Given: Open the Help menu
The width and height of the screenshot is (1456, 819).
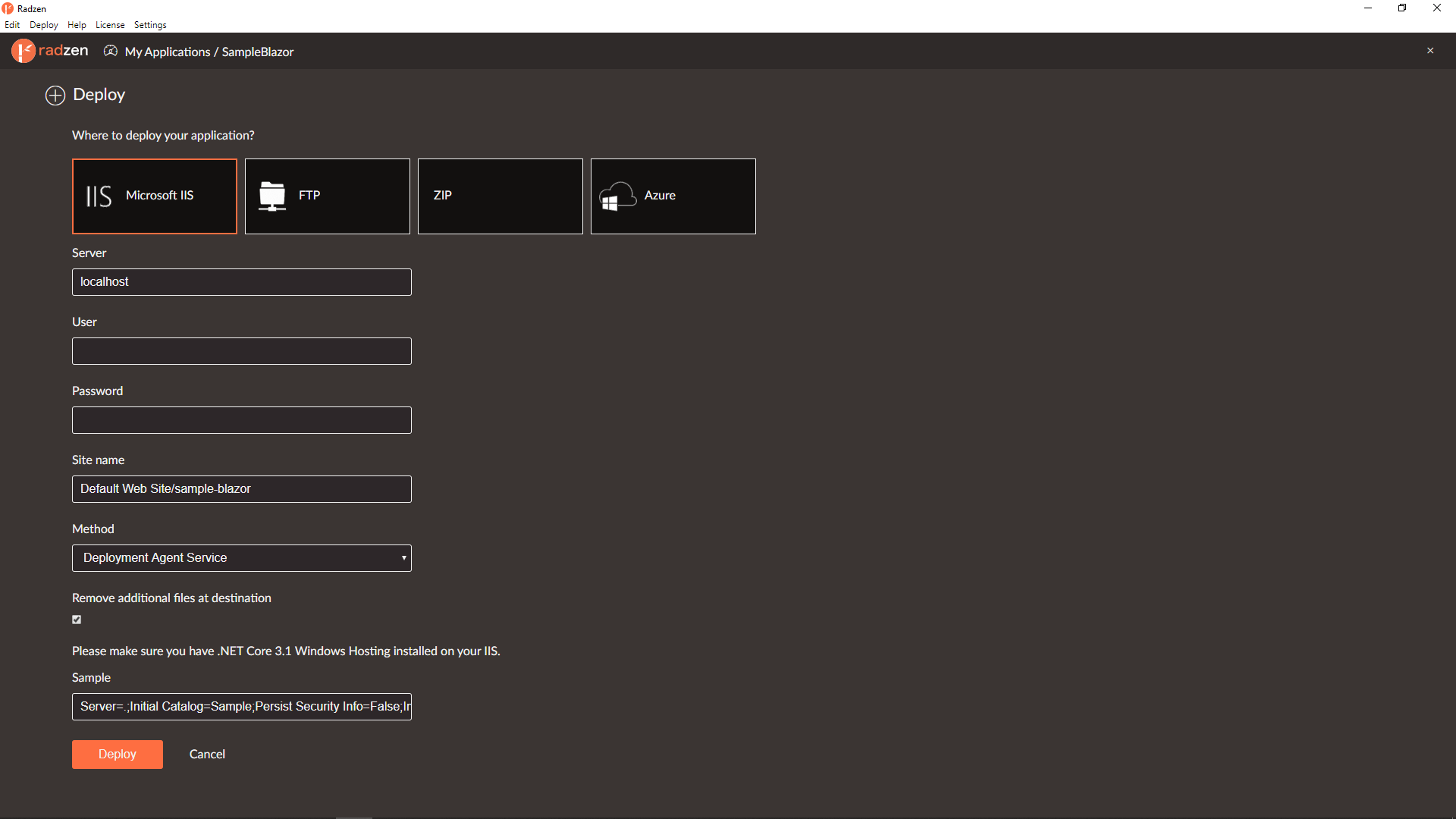Looking at the screenshot, I should (77, 25).
